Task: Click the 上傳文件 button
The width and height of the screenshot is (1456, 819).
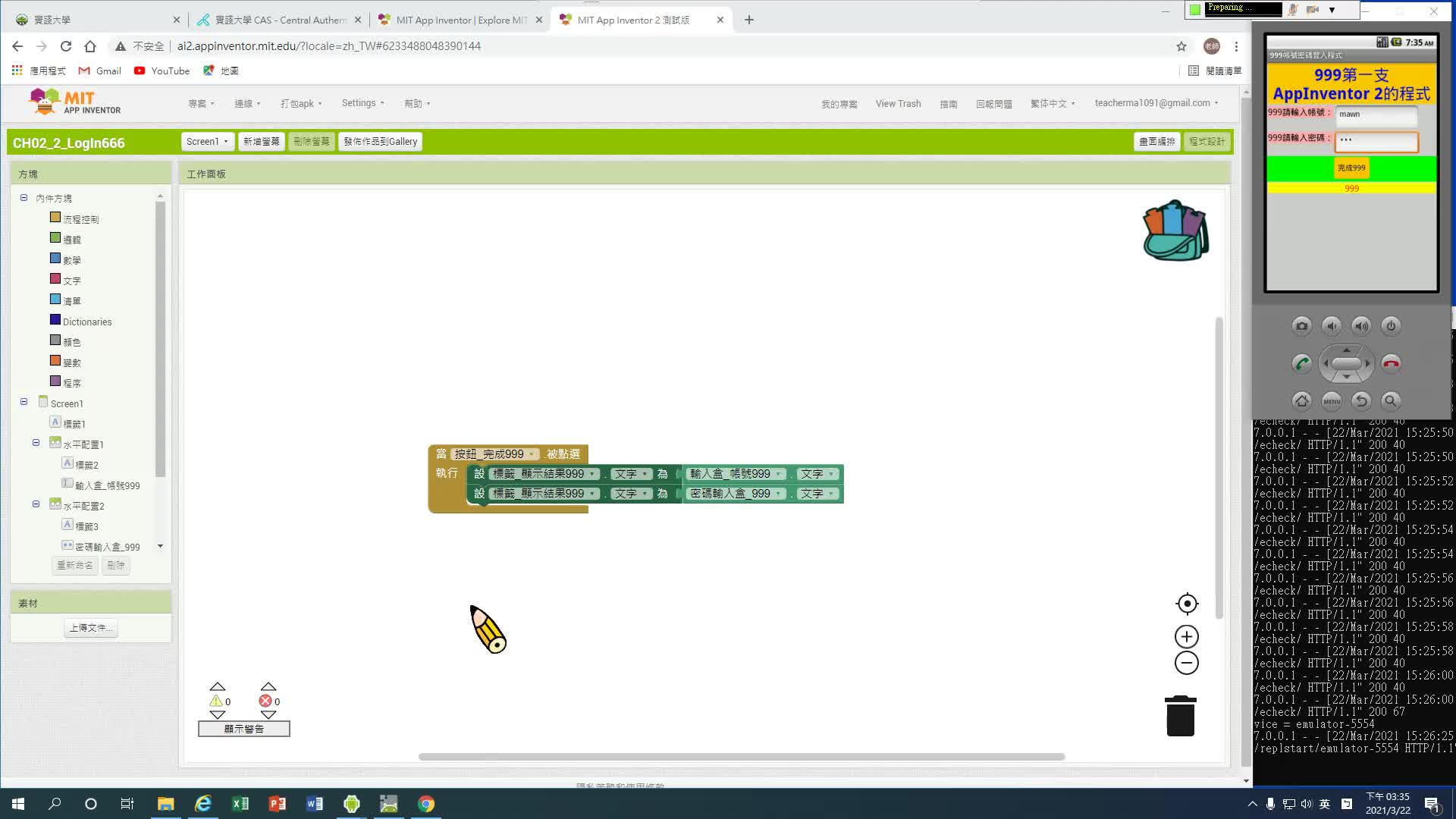Action: (x=91, y=628)
